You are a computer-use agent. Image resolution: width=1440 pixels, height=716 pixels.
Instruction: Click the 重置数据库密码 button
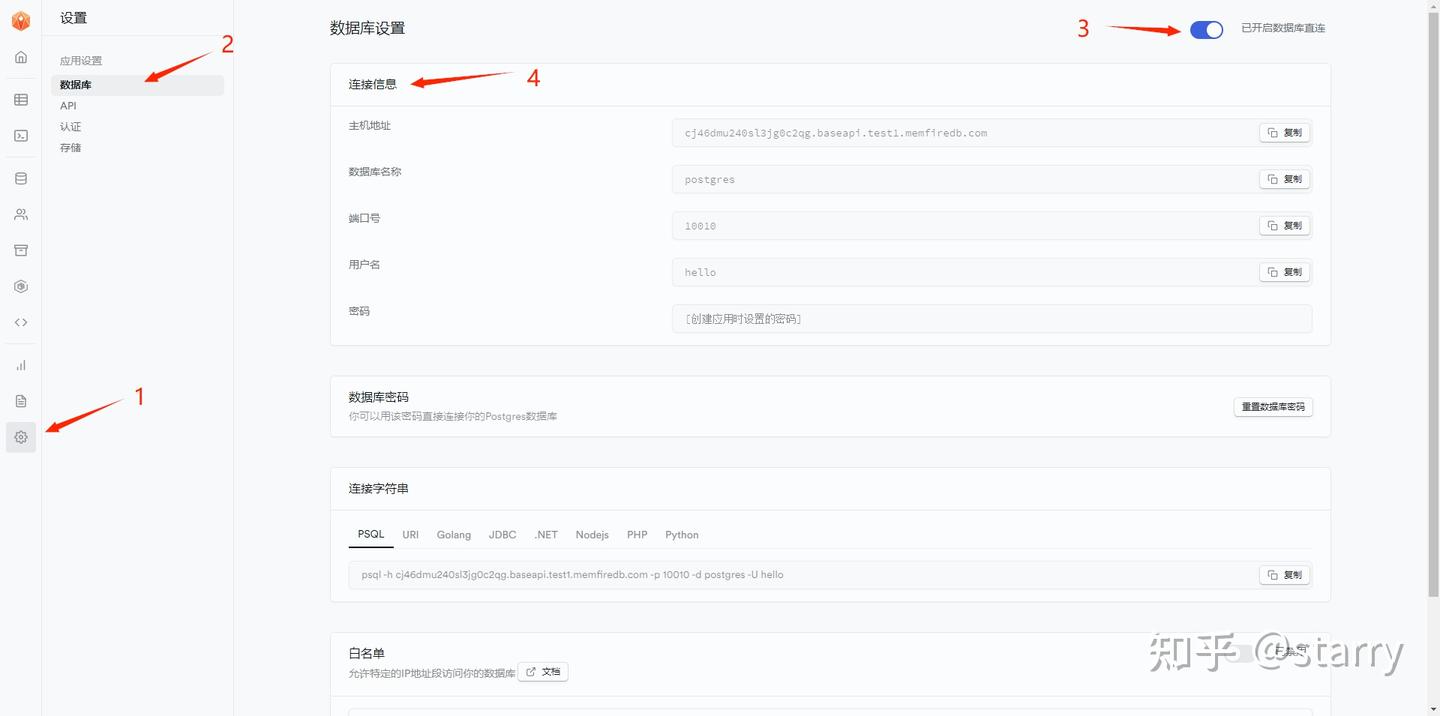pos(1273,407)
